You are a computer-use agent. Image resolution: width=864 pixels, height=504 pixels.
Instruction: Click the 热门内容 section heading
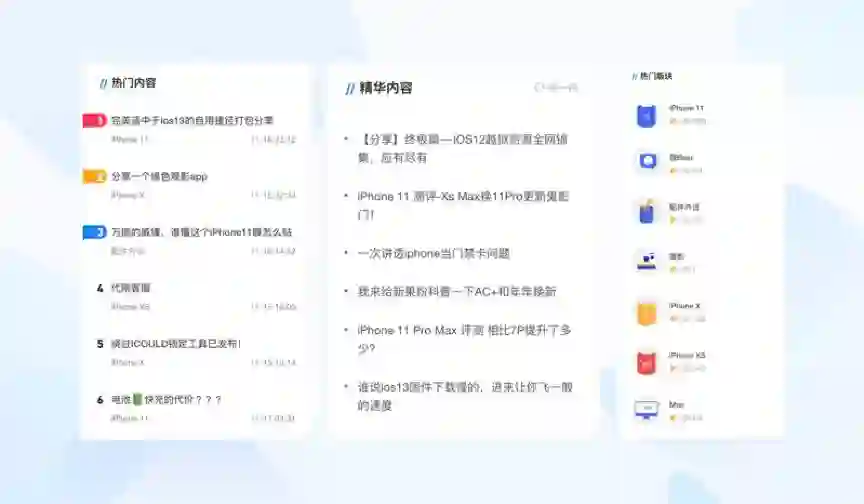[134, 83]
